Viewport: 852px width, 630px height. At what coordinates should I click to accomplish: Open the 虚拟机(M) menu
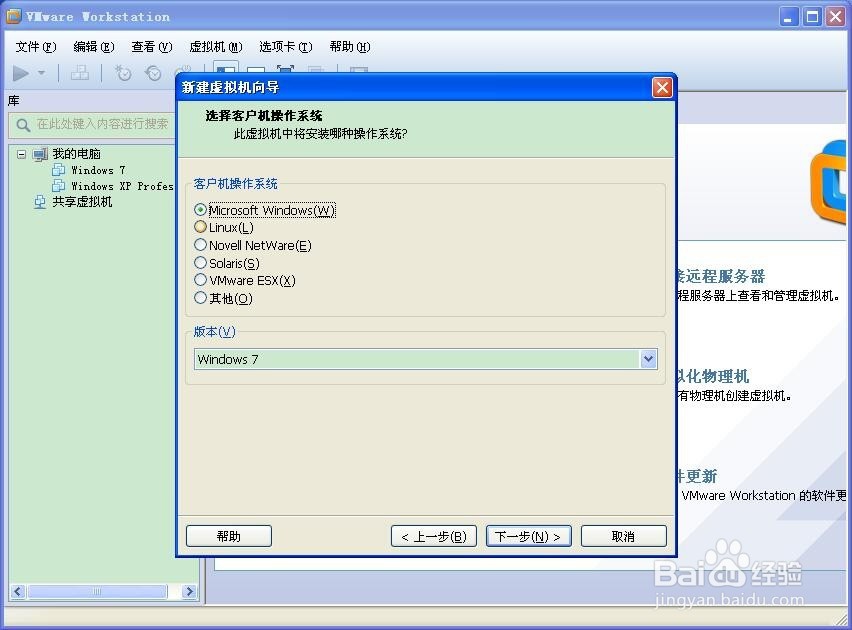tap(216, 47)
